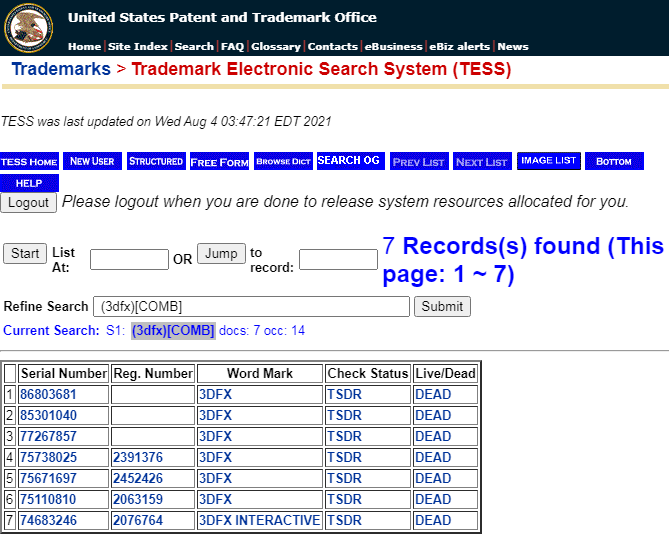Open eBiz alerts header link
669x534 pixels.
[x=460, y=46]
